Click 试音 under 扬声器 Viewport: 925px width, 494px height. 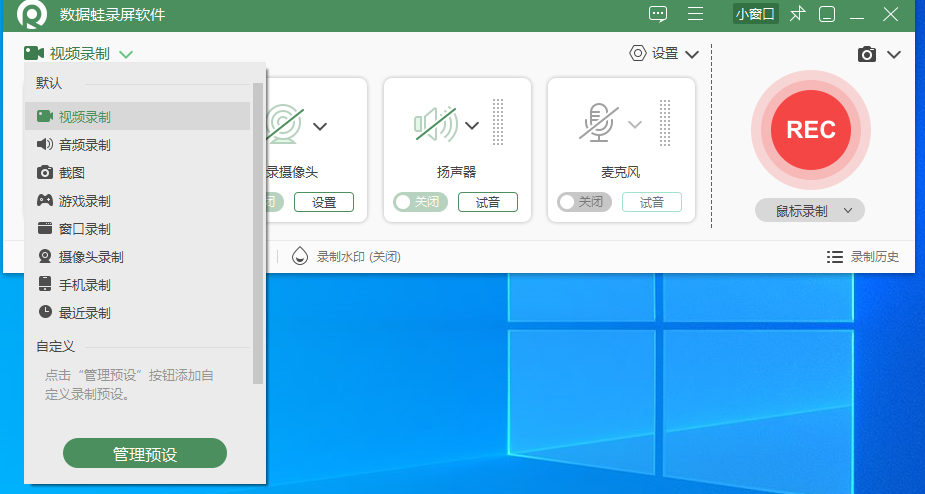(x=488, y=202)
